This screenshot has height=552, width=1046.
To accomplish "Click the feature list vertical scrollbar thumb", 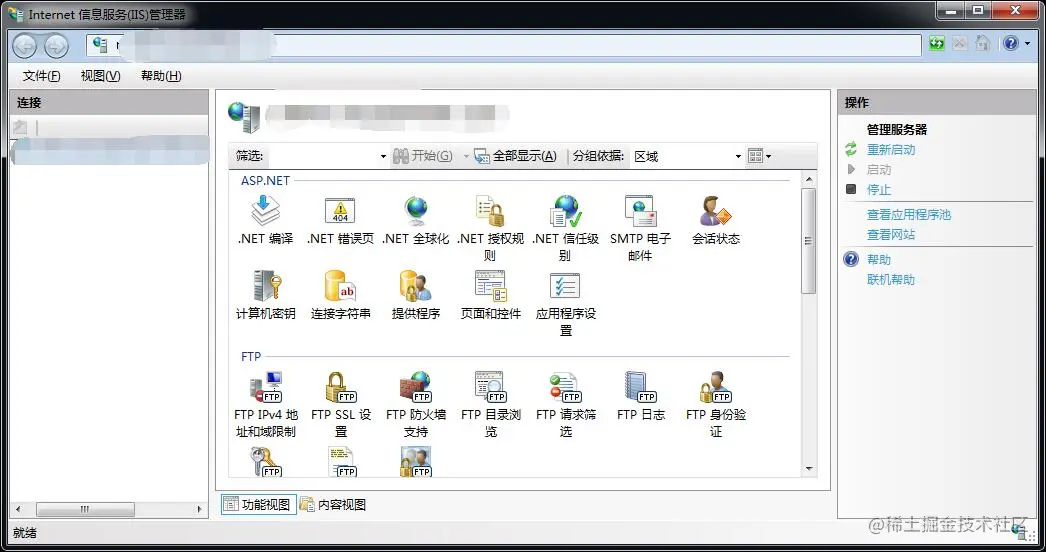I will 809,241.
